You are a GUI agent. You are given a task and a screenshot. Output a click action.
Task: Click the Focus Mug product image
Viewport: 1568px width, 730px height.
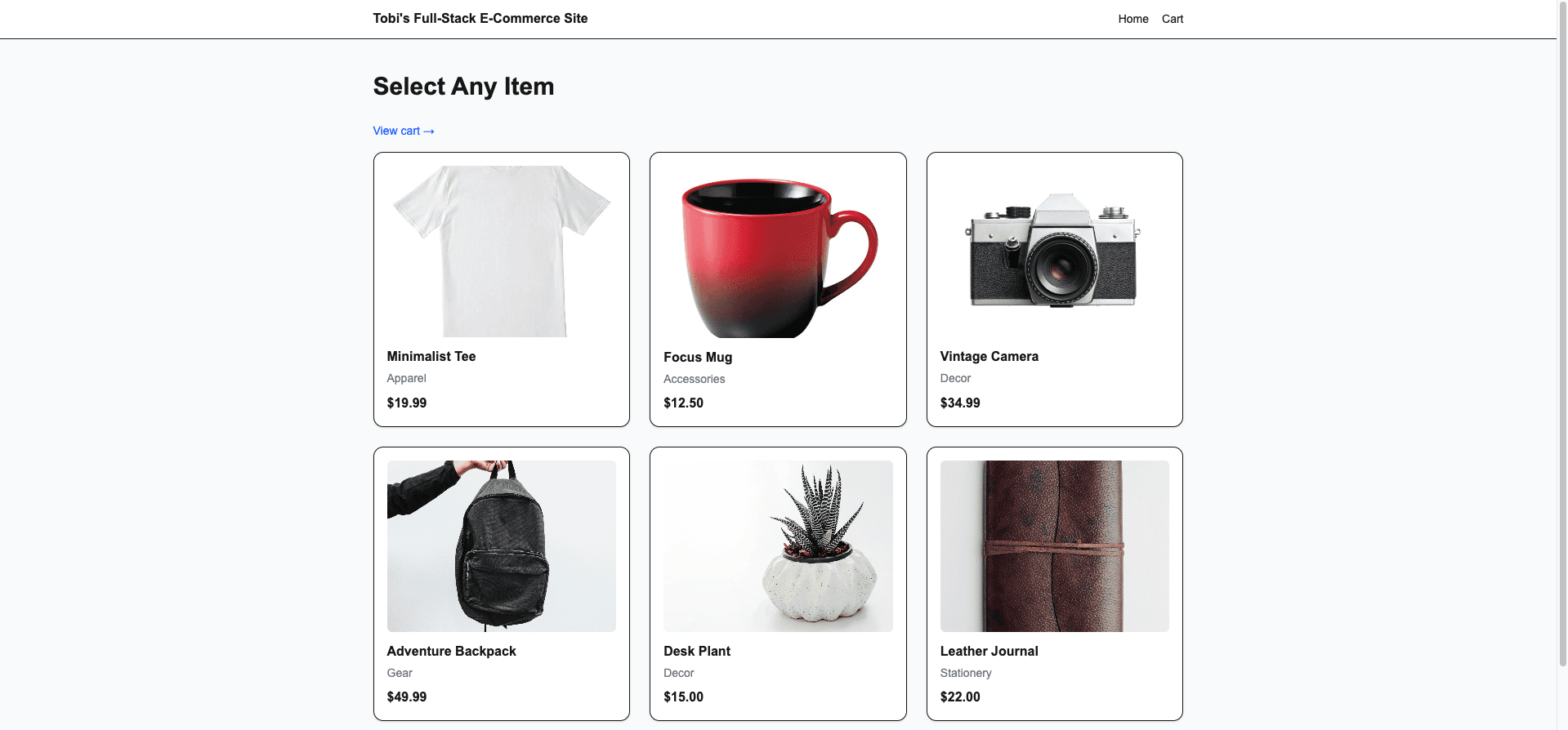(777, 249)
